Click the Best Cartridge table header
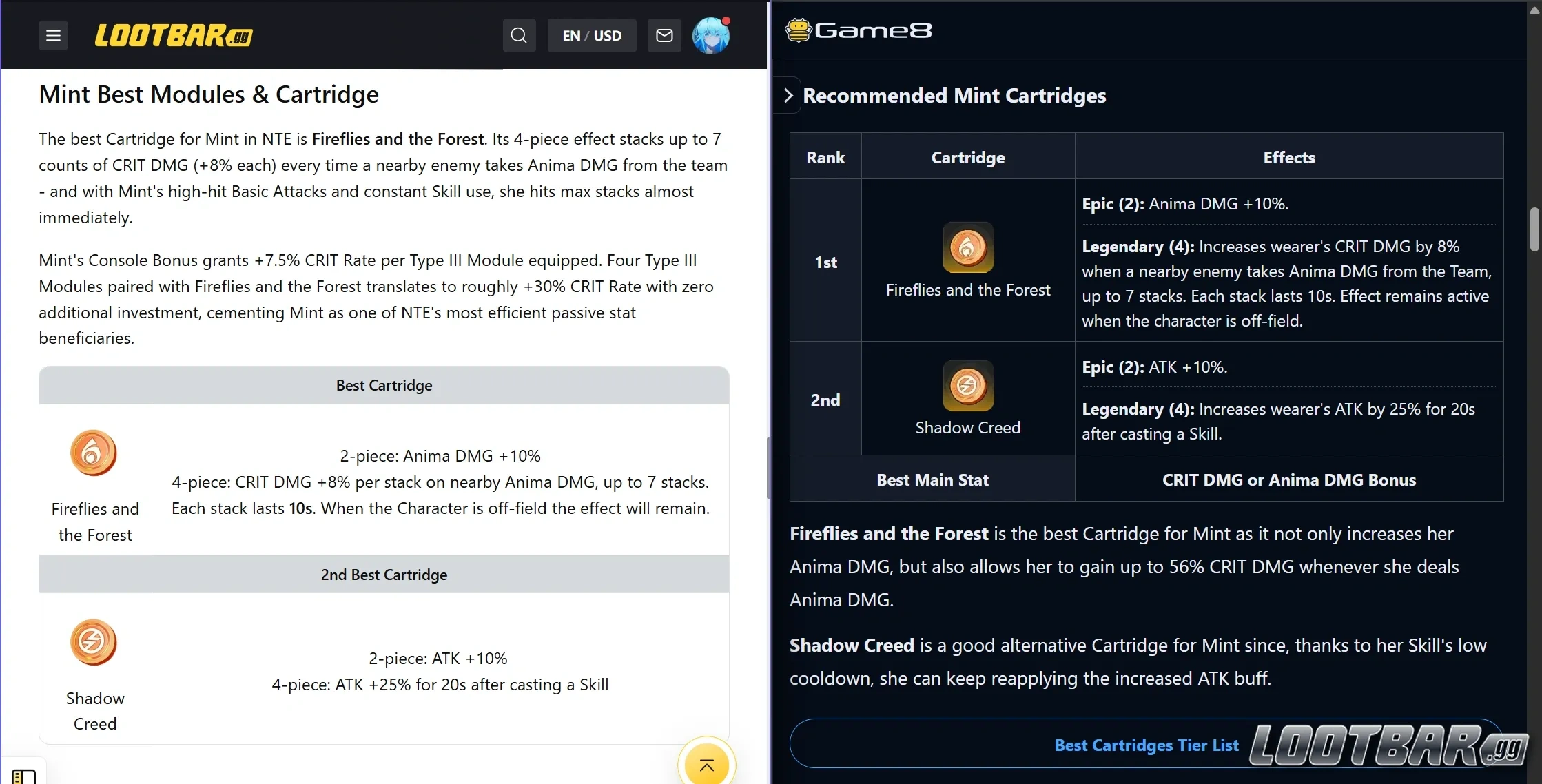 click(x=384, y=385)
